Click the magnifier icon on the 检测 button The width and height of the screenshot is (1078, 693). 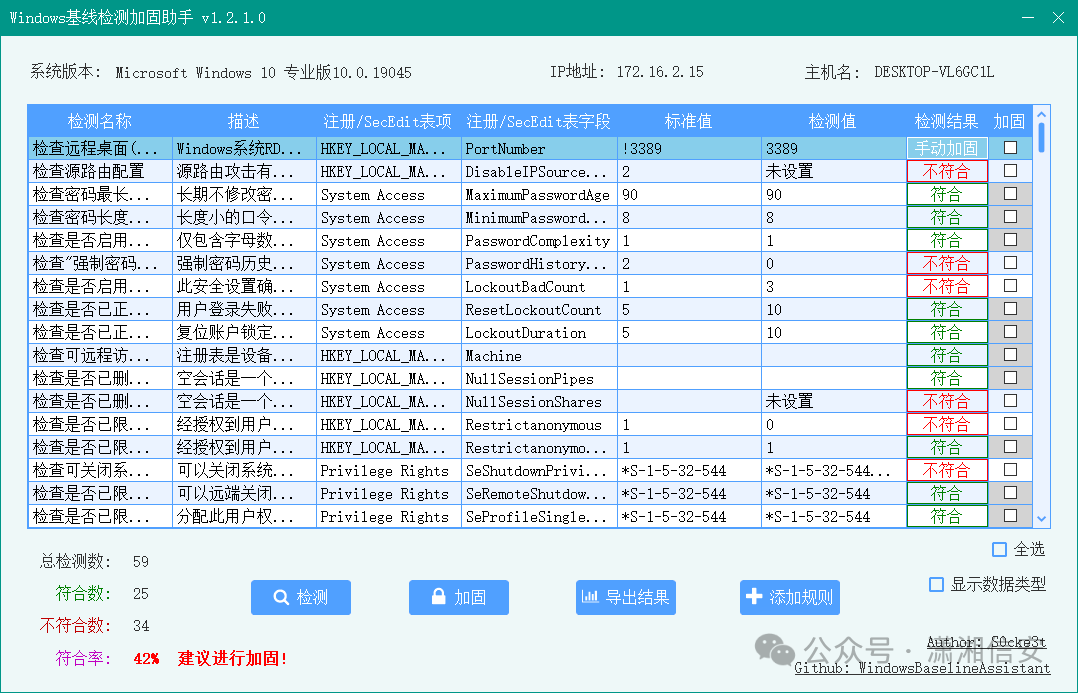[x=280, y=597]
